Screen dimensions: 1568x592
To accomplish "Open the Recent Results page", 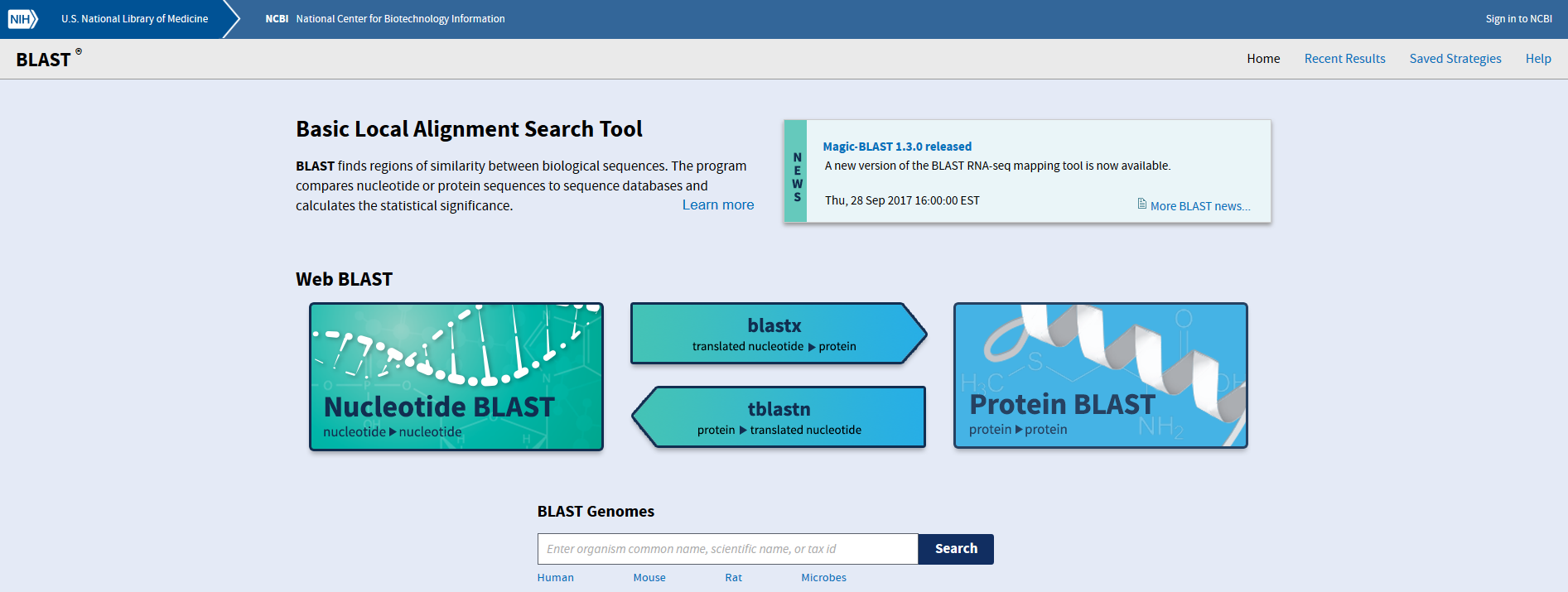I will pyautogui.click(x=1344, y=59).
